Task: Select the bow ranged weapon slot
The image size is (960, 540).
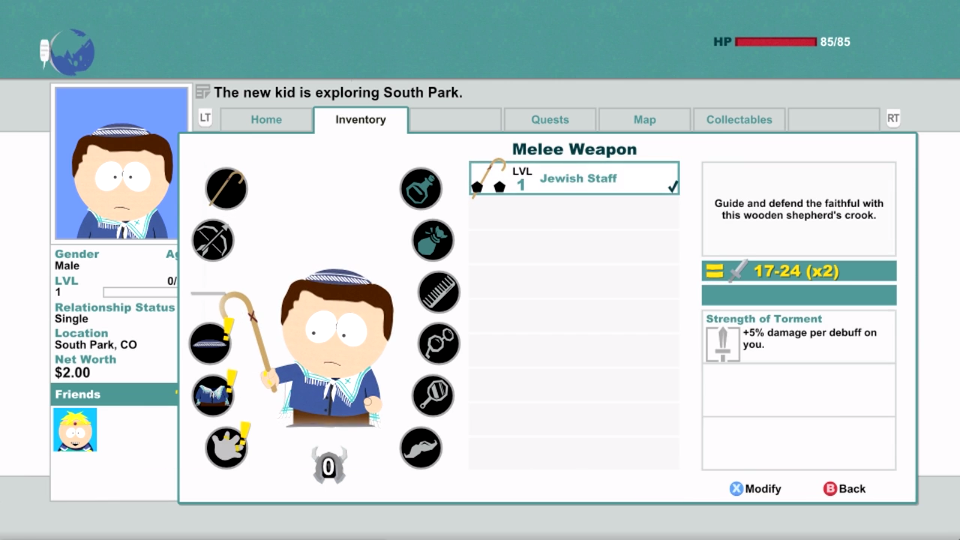Action: click(213, 240)
